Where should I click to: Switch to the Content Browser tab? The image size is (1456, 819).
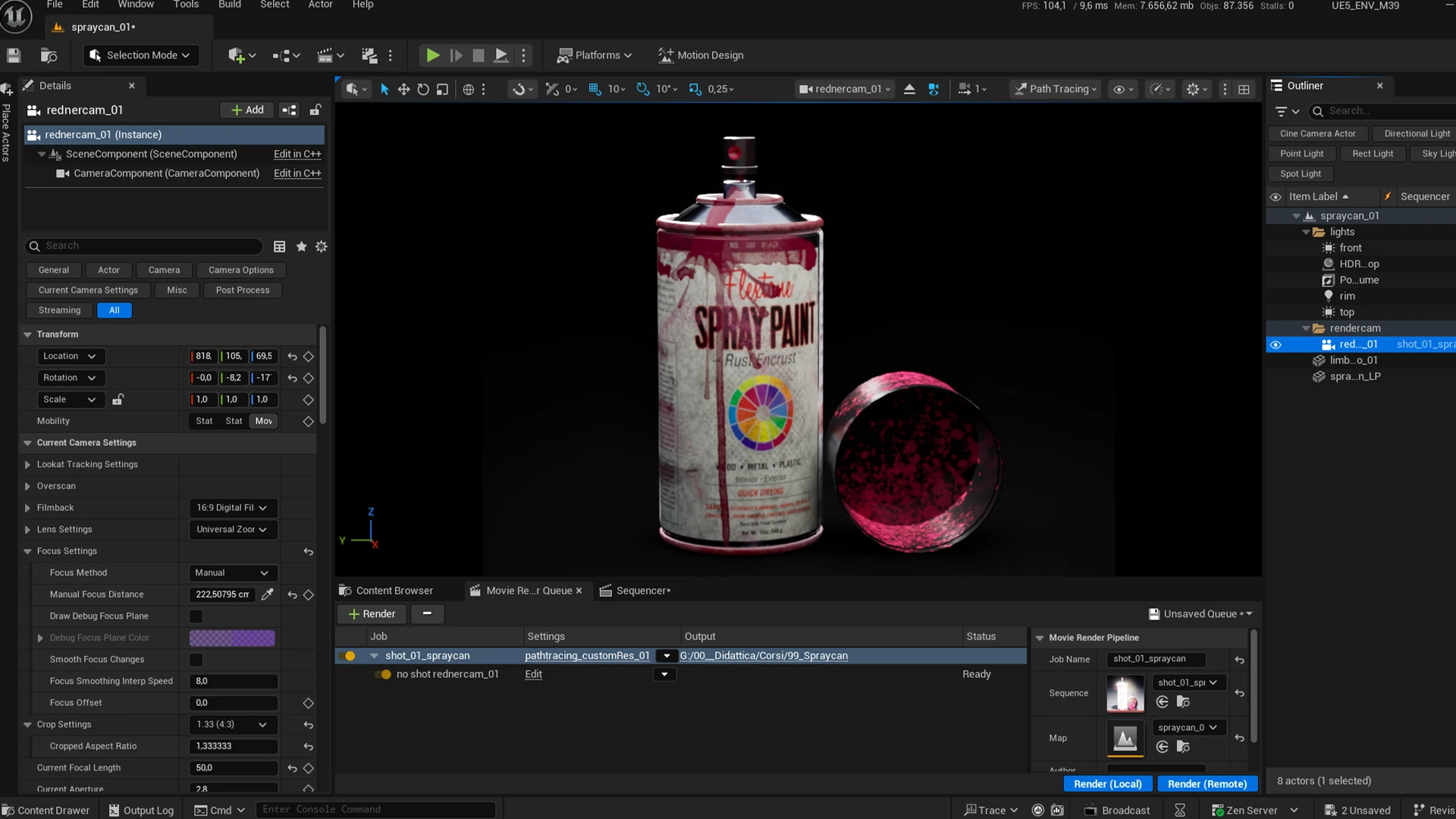386,591
